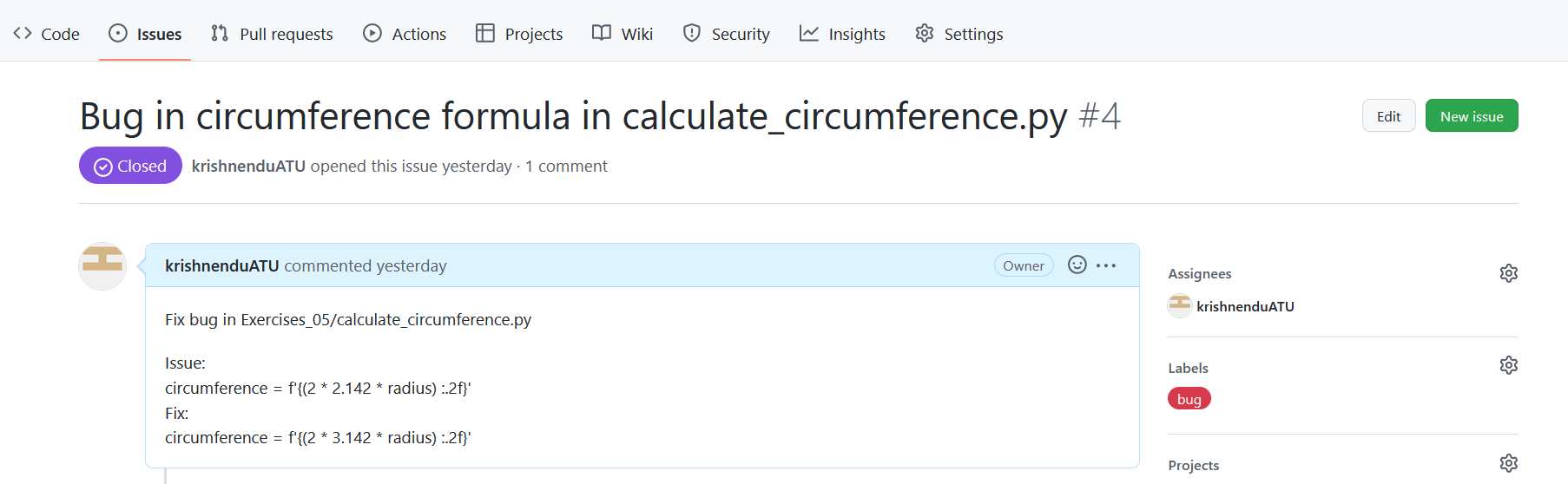Go to the Code tab
The image size is (1568, 484).
pyautogui.click(x=47, y=34)
